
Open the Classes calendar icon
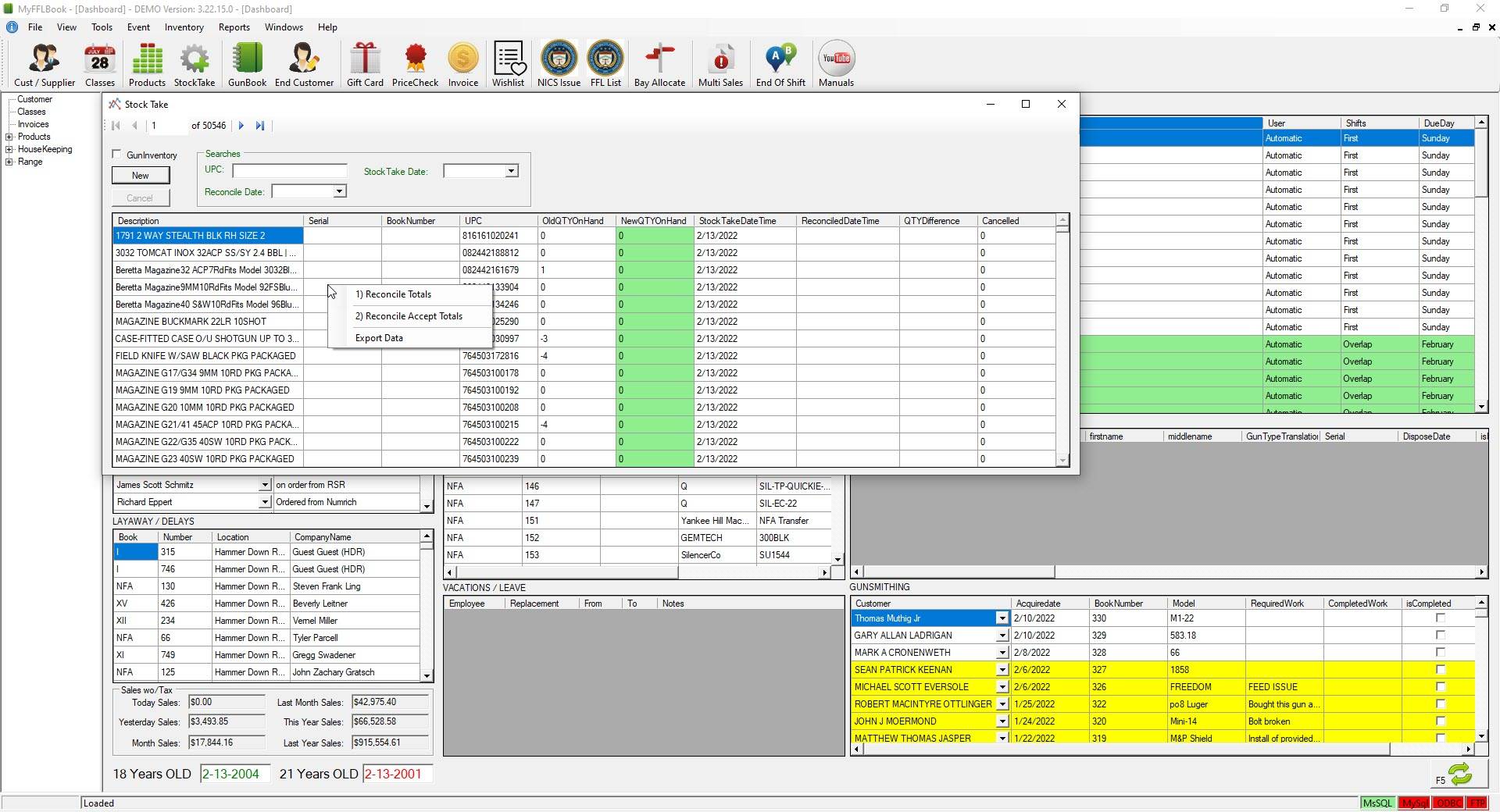99,64
